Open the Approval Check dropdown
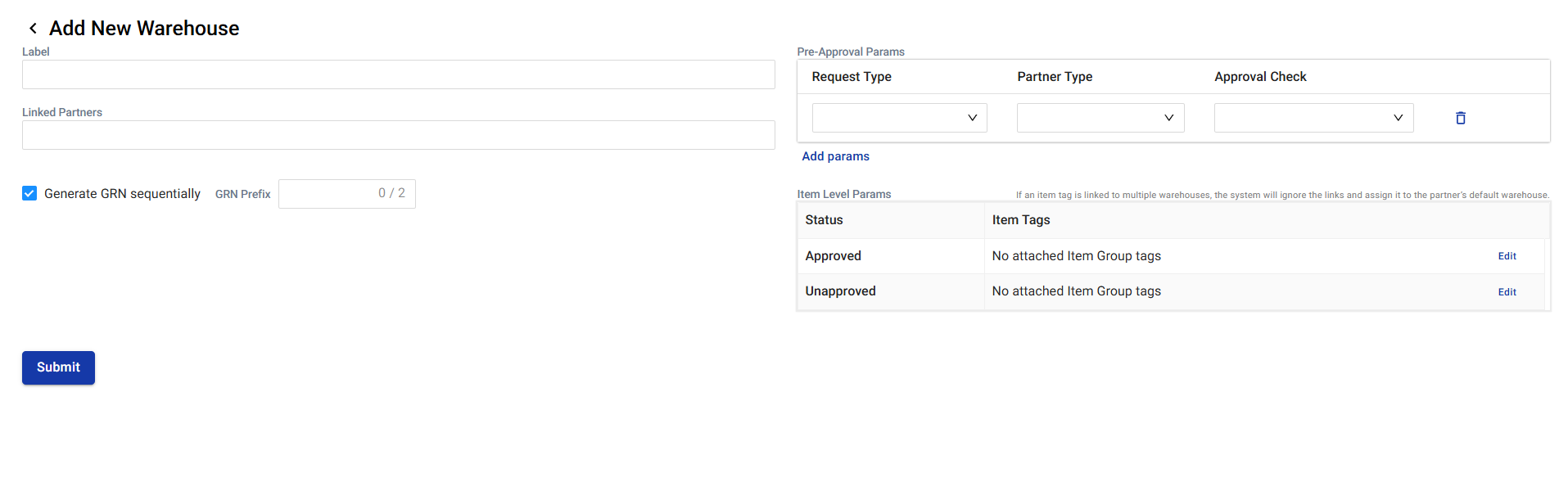The width and height of the screenshot is (1568, 482). click(x=1313, y=118)
